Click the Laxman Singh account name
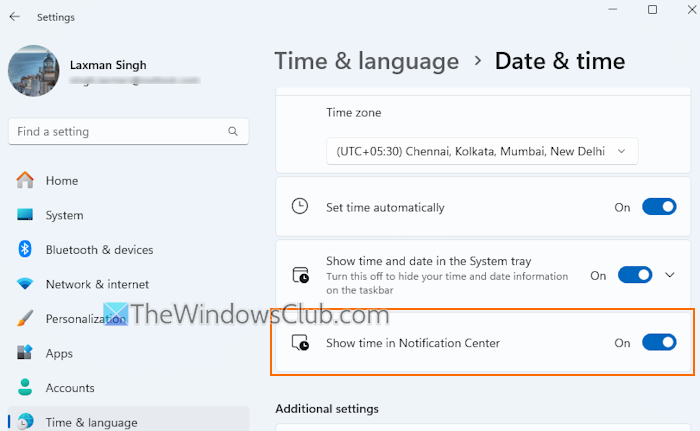The height and width of the screenshot is (431, 700). [108, 65]
